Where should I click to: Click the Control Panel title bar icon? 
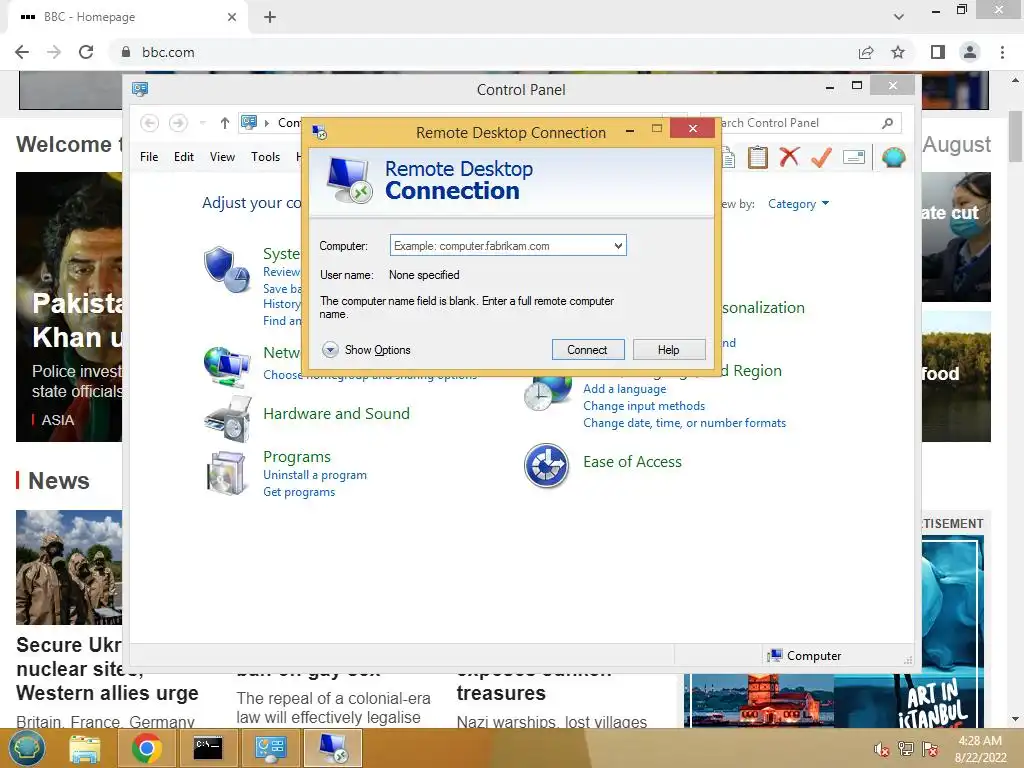pyautogui.click(x=140, y=89)
